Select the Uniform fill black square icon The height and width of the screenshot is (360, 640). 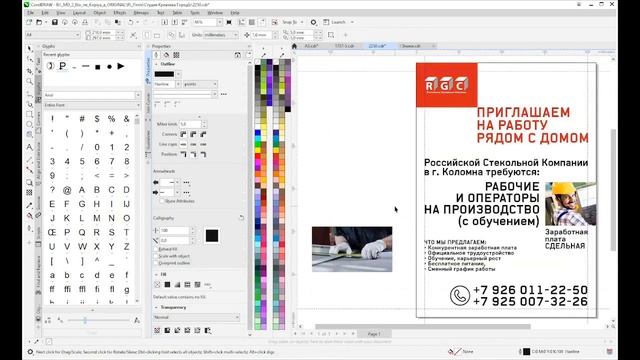click(x=167, y=284)
